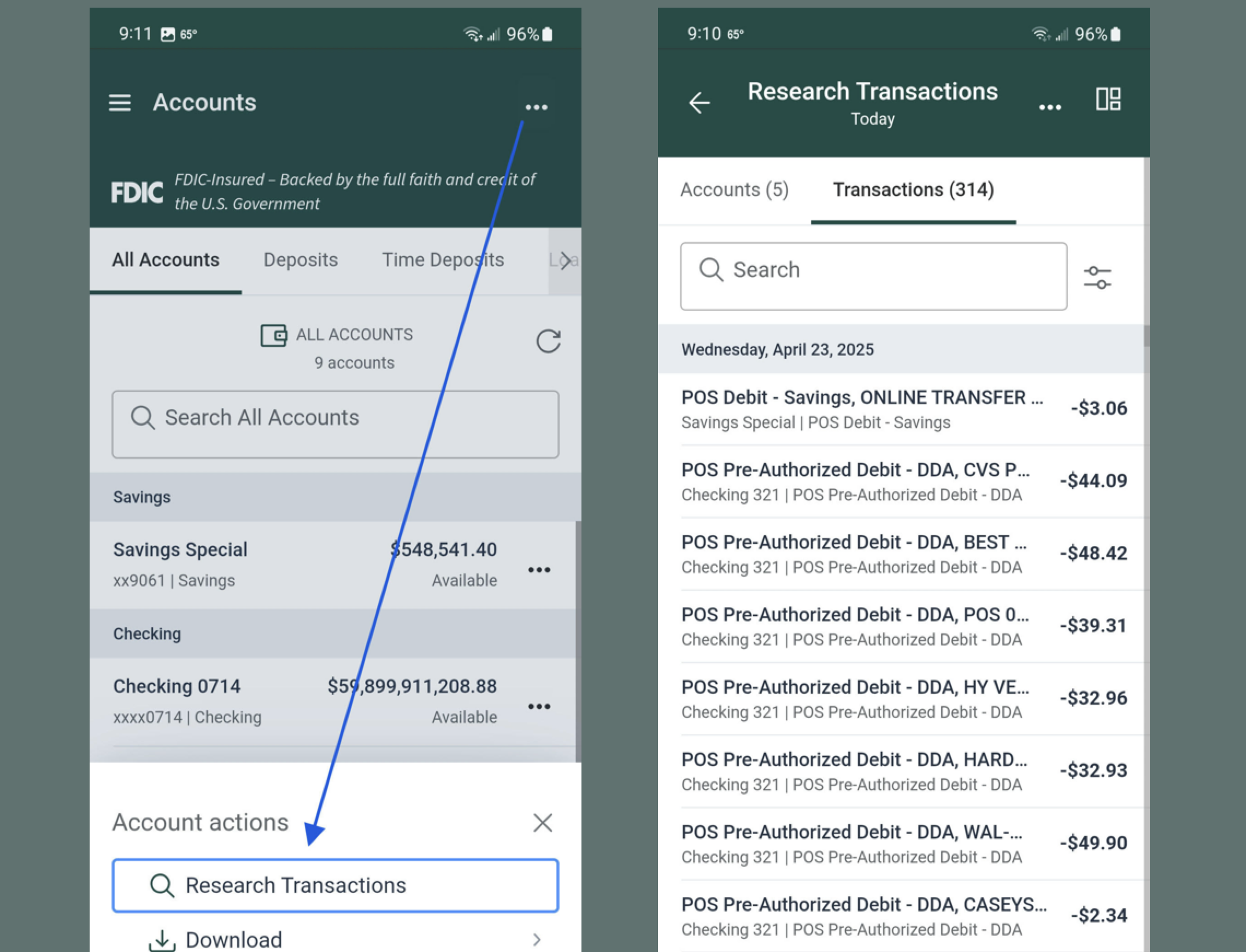
Task: Switch to the Transactions (314) tab
Action: tap(913, 190)
